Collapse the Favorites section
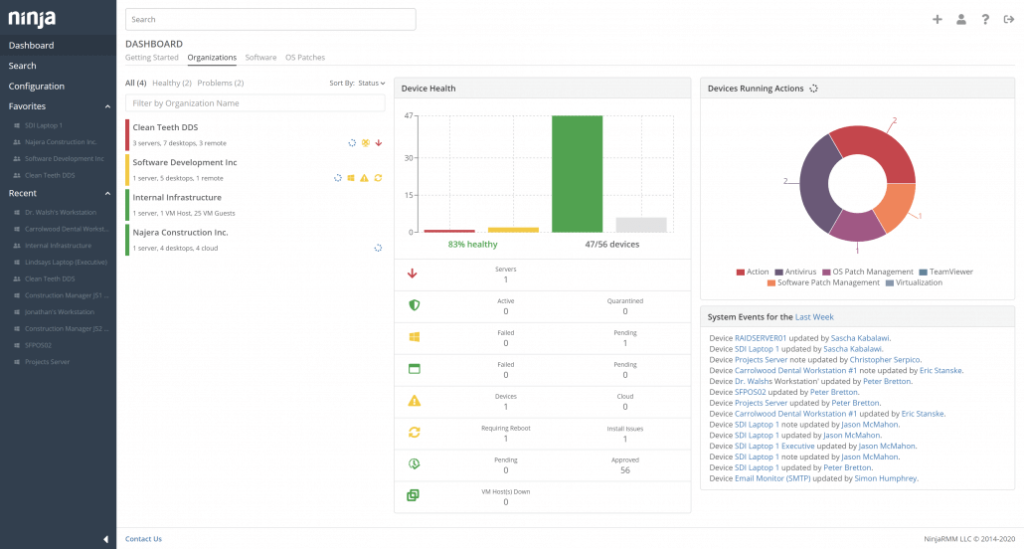The width and height of the screenshot is (1024, 549). [108, 106]
